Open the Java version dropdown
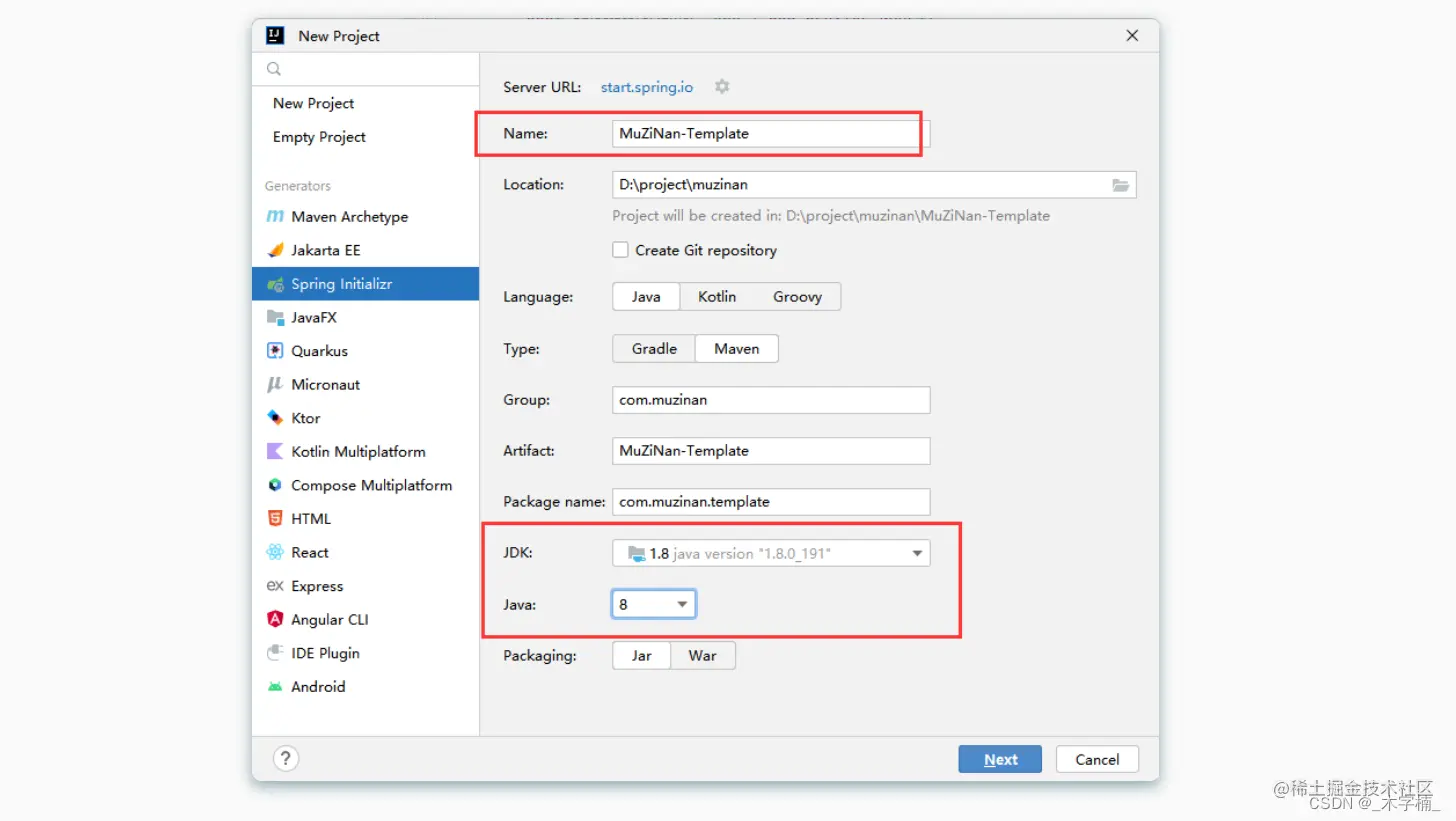This screenshot has height=821, width=1456. [x=654, y=604]
